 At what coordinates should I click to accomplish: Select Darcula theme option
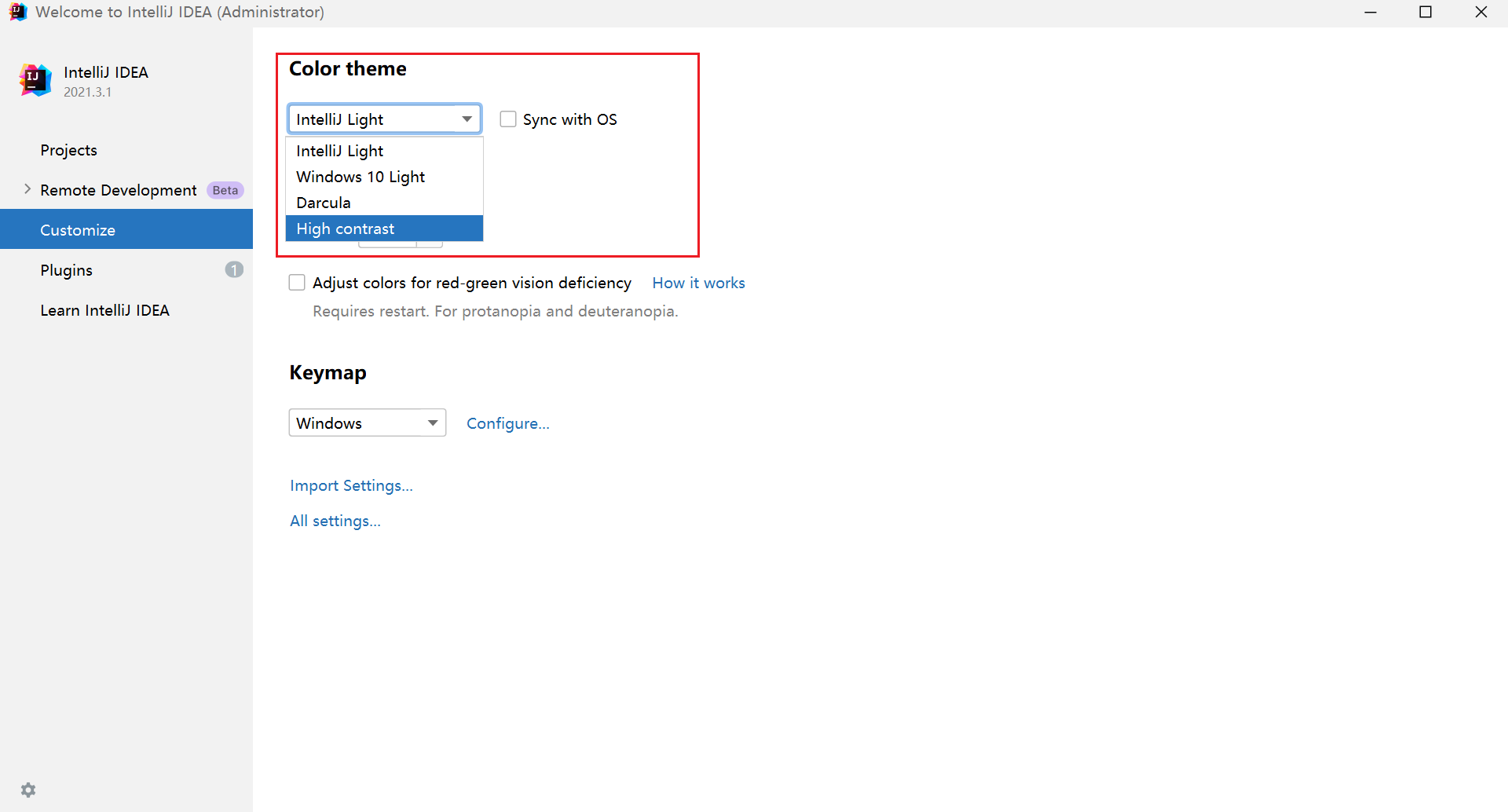pos(384,203)
